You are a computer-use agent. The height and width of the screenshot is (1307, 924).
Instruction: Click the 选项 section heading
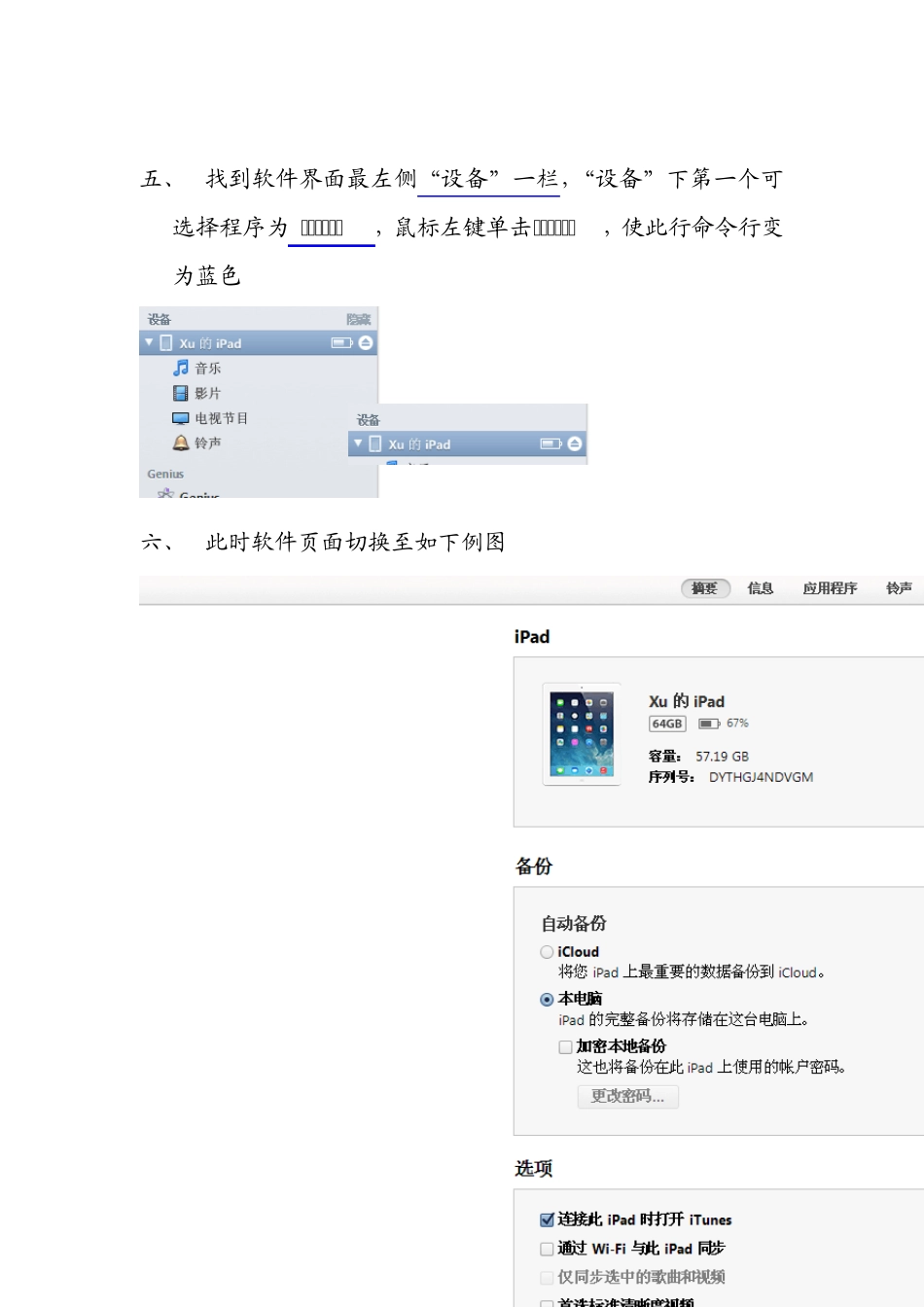(534, 1168)
